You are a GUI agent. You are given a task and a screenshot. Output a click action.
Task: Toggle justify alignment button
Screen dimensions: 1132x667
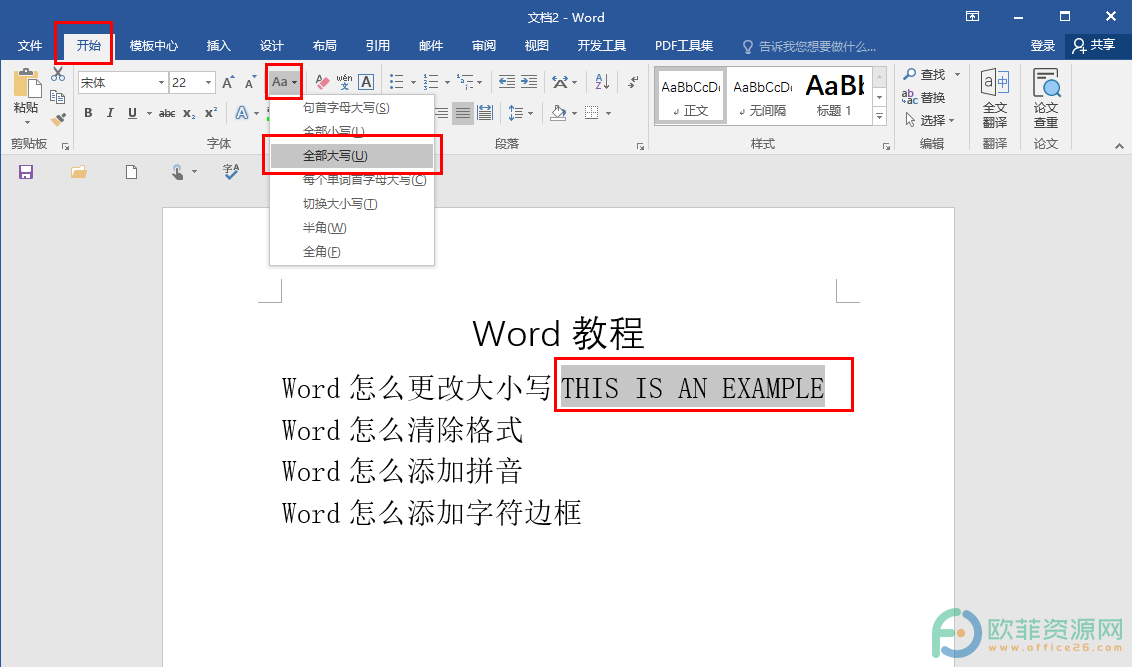point(463,113)
